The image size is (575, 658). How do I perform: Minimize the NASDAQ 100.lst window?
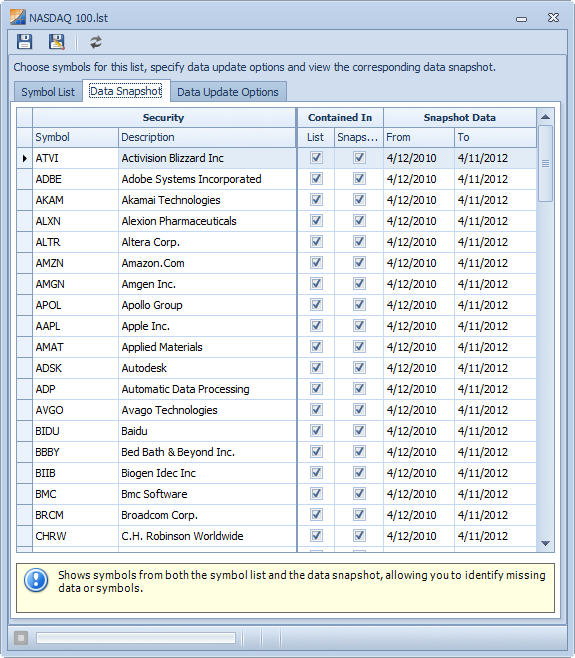pyautogui.click(x=521, y=19)
